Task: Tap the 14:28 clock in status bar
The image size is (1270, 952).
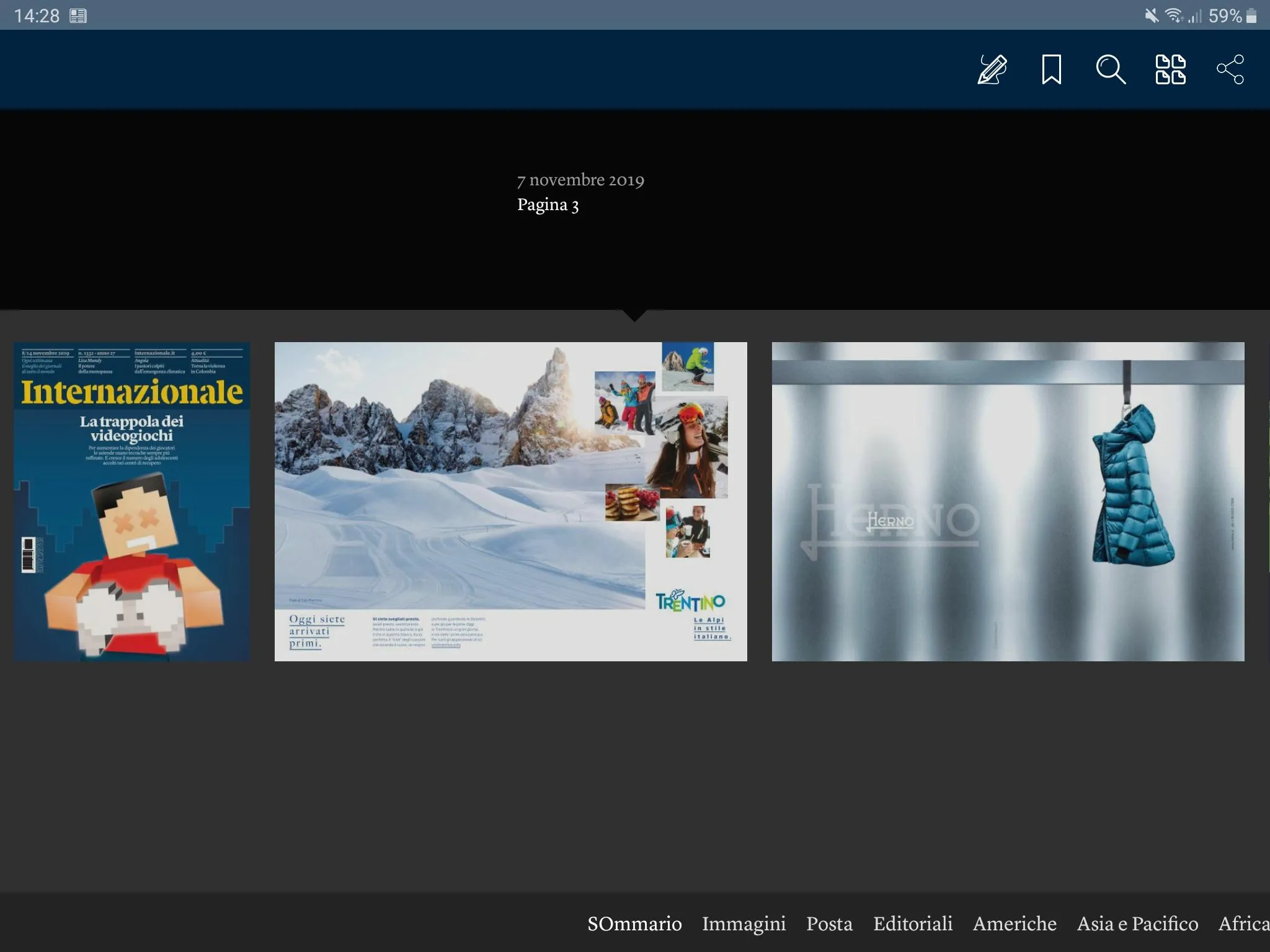Action: 37,15
